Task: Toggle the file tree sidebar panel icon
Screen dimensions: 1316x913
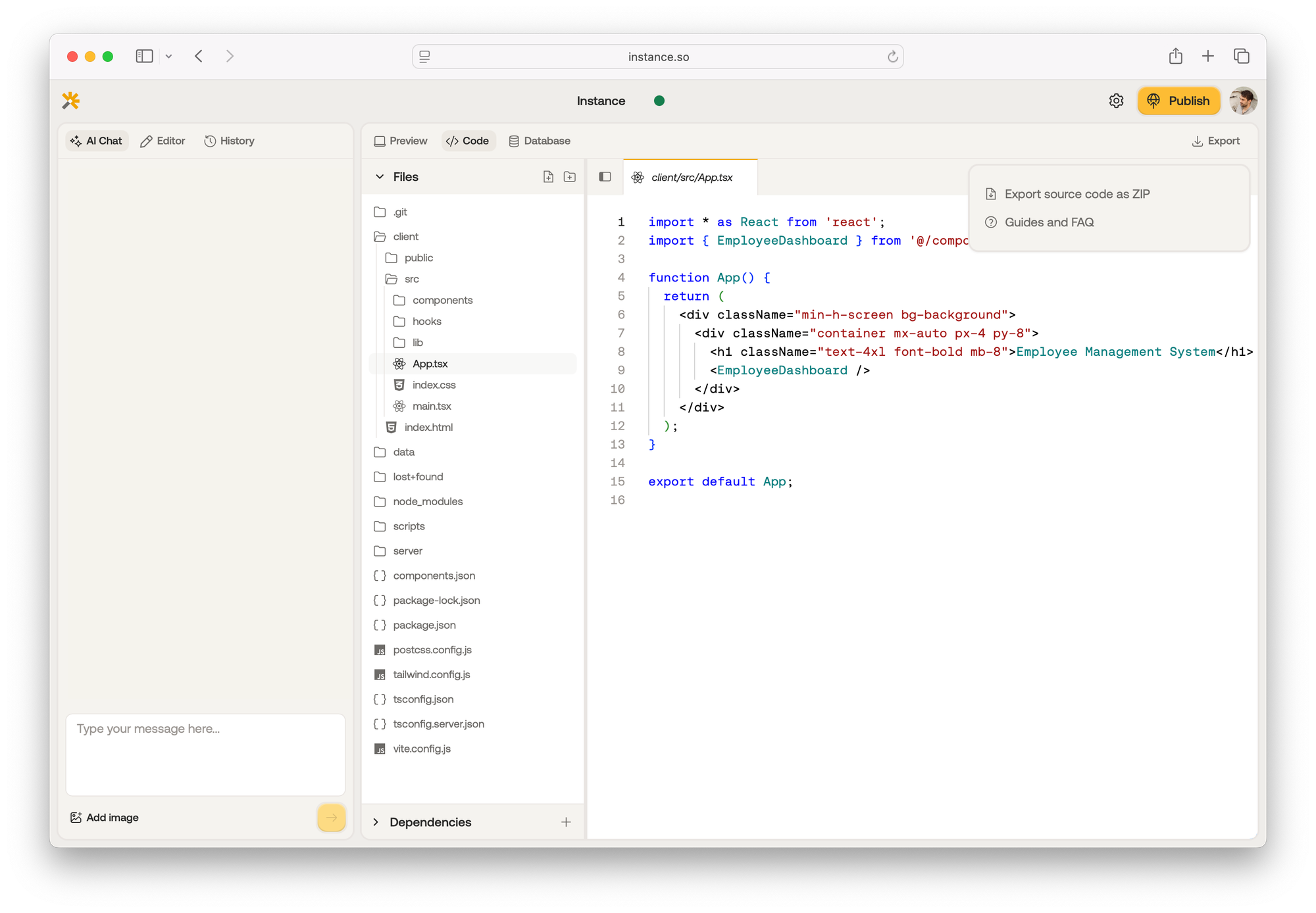Action: (605, 177)
